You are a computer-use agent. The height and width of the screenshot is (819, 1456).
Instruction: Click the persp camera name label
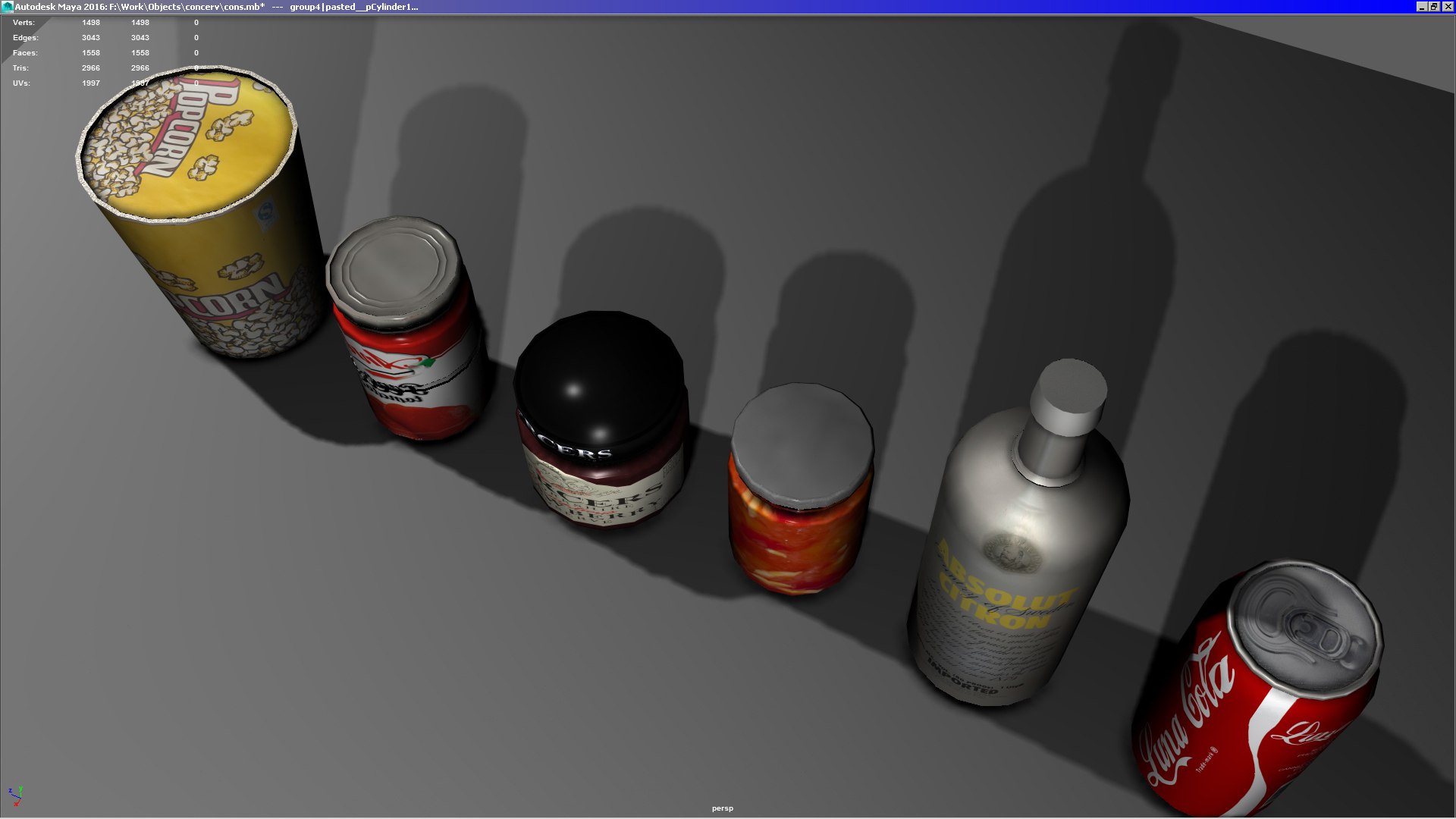coord(723,808)
